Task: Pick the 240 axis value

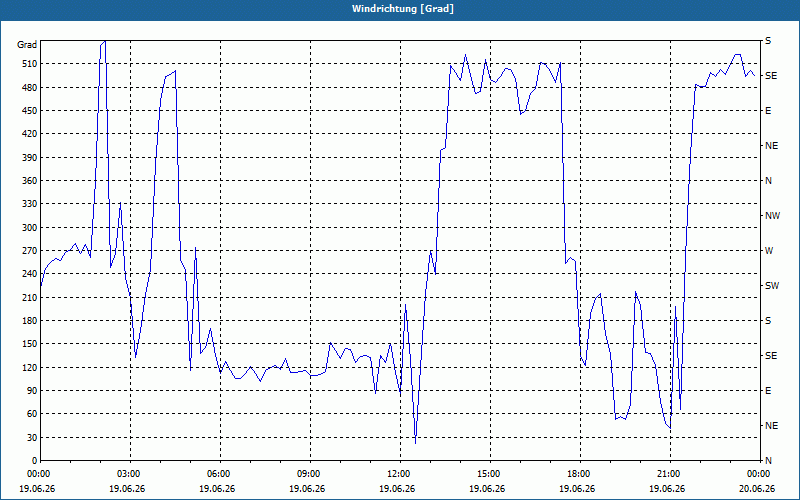Action: [29, 274]
